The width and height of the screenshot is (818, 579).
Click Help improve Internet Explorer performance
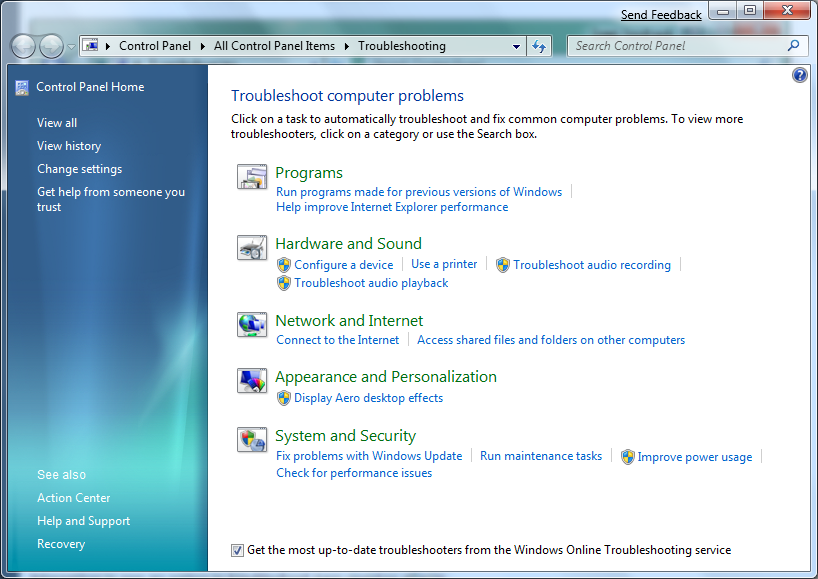pos(392,207)
